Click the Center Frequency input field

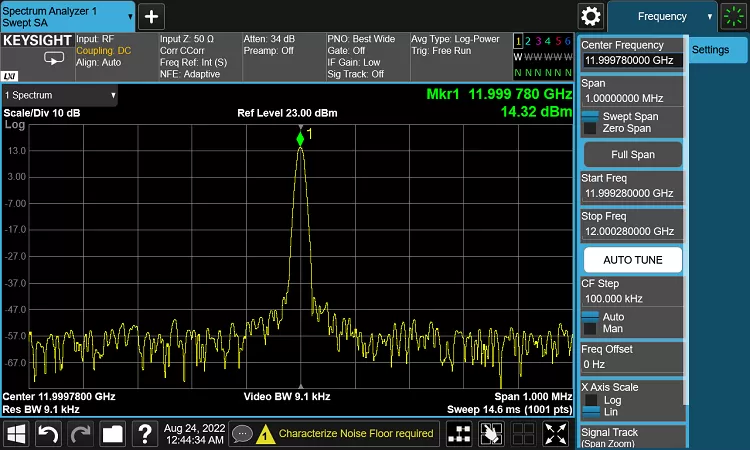click(x=632, y=60)
